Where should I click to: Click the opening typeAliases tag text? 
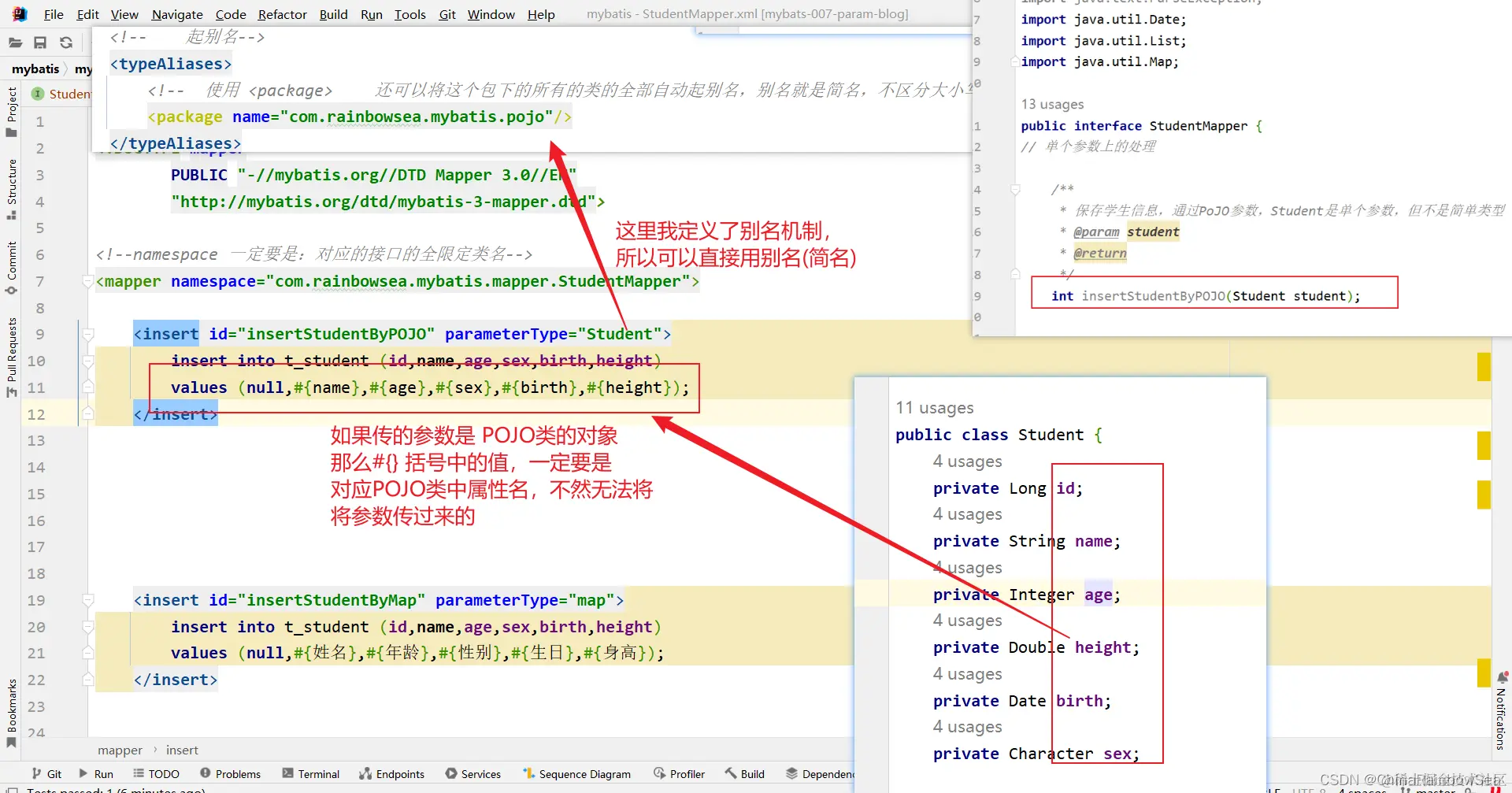(x=171, y=64)
